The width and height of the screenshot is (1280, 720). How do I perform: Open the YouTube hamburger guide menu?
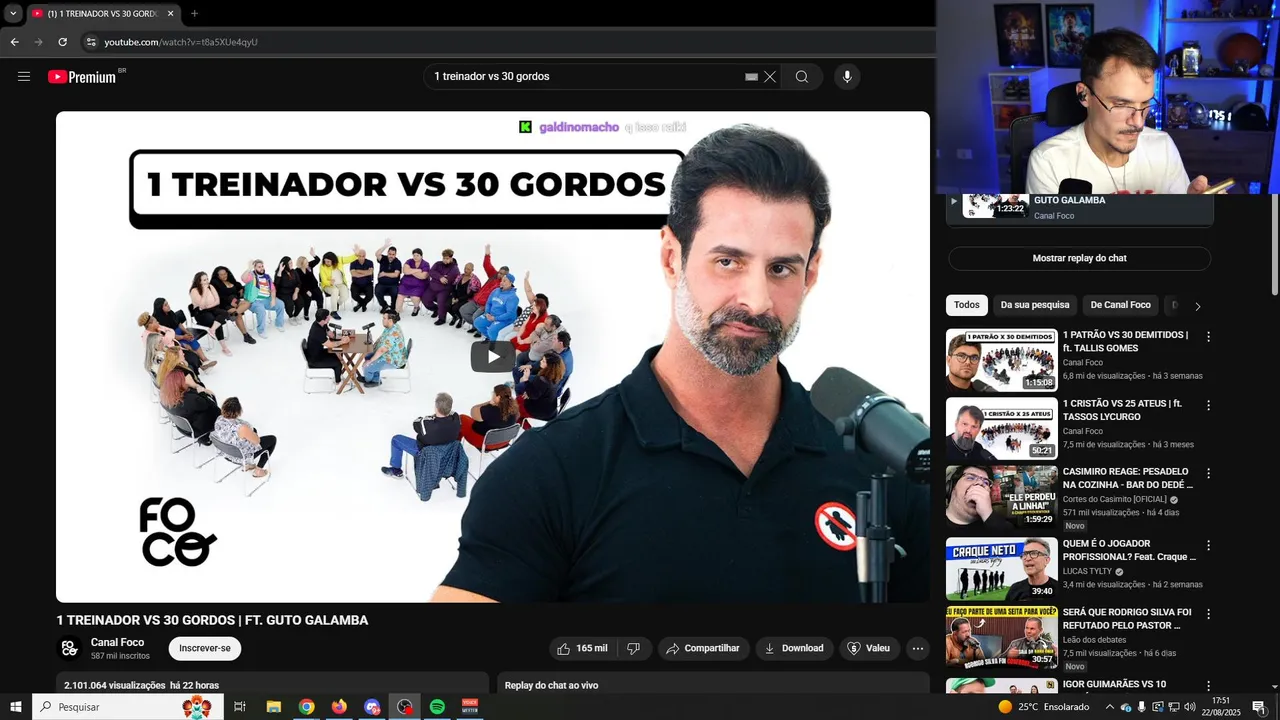24,77
